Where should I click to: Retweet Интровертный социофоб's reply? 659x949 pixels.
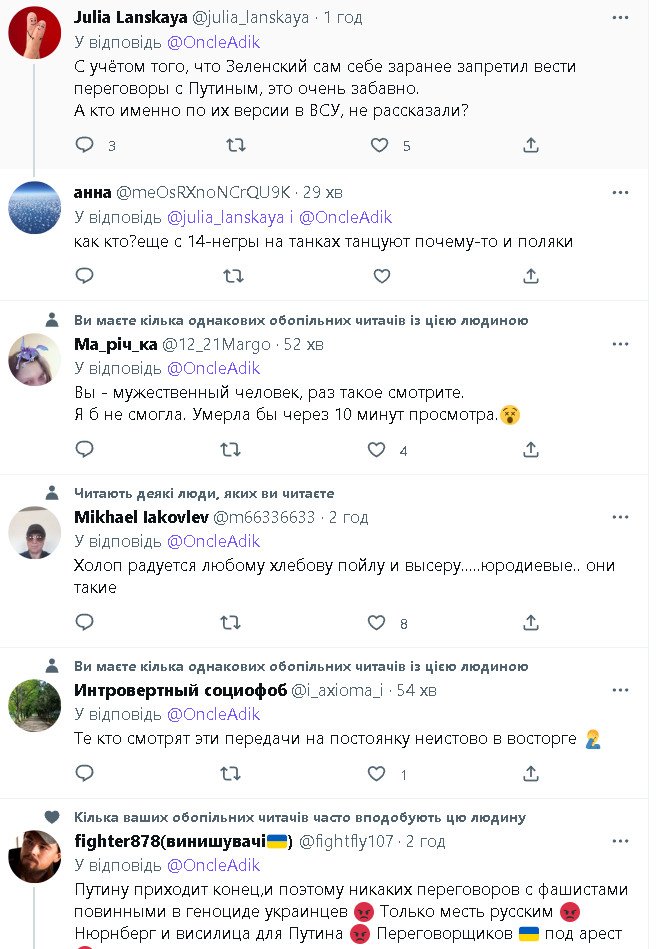230,774
